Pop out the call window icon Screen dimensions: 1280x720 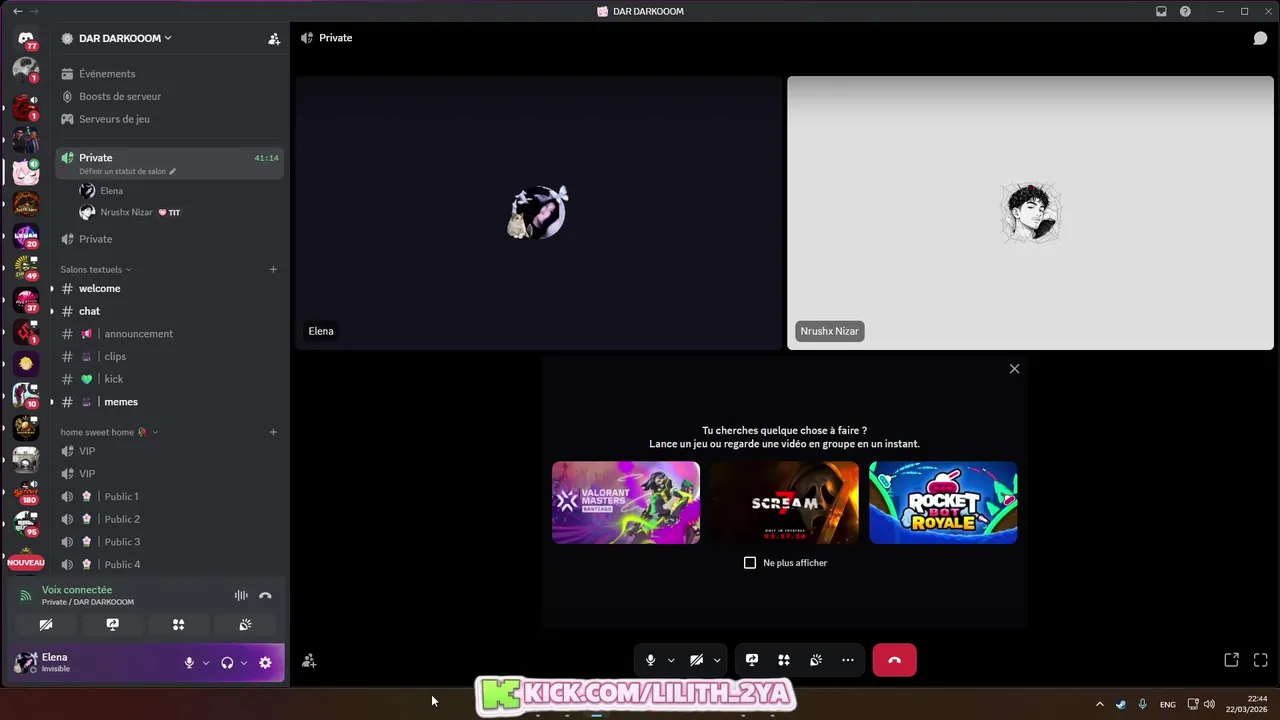[1232, 660]
